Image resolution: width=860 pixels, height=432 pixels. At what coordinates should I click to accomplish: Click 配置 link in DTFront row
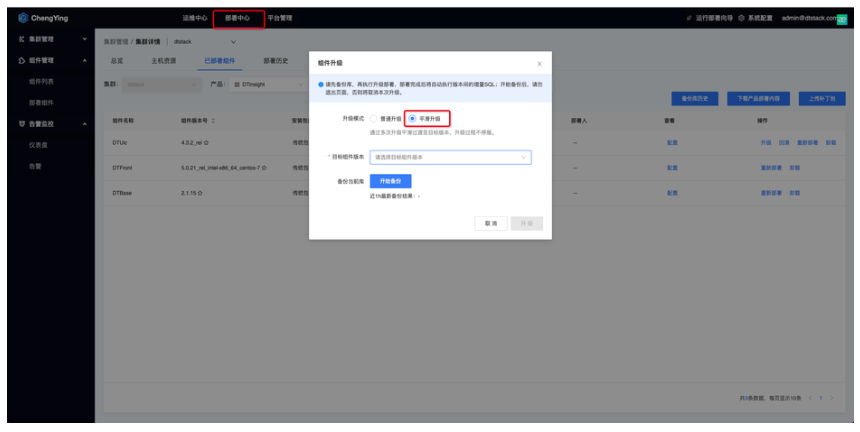pos(672,168)
